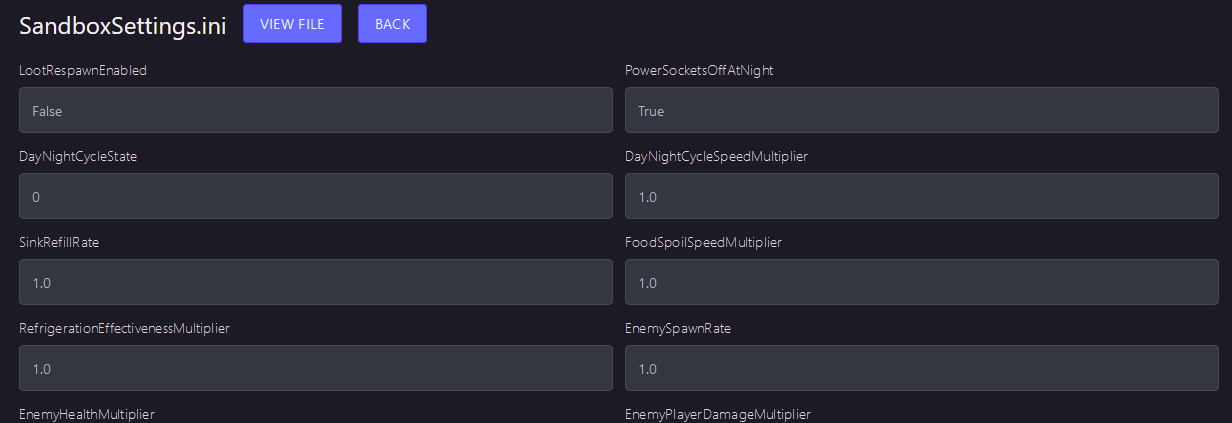Click the VIEW FILE button
This screenshot has height=423, width=1232.
click(292, 24)
